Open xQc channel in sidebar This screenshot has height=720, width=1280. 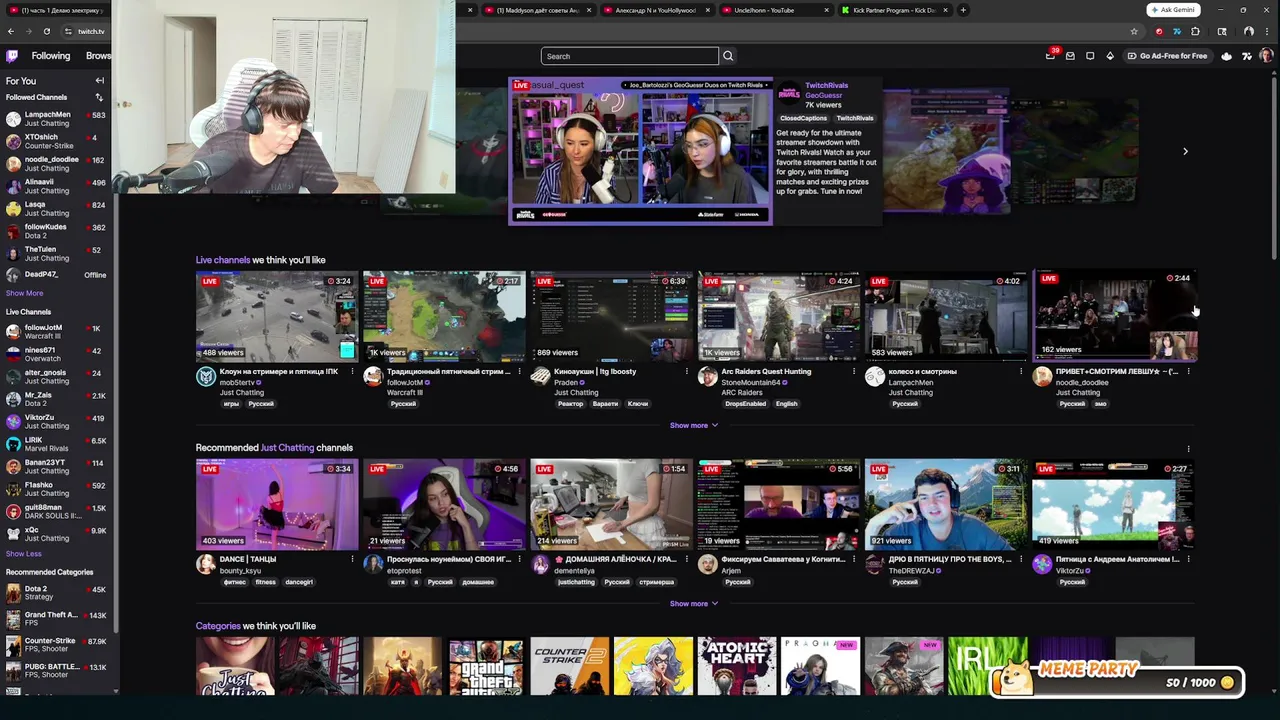tap(56, 534)
